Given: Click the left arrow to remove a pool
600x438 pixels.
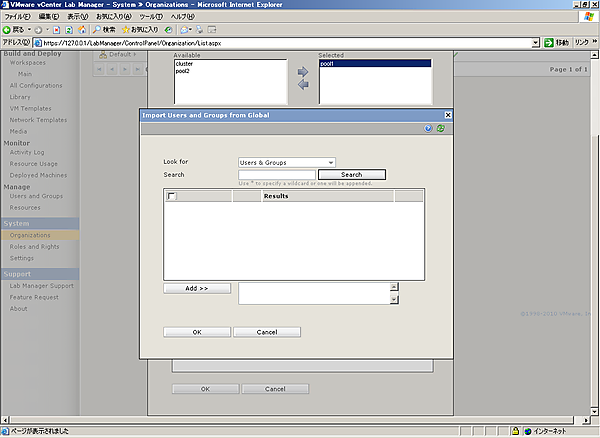Looking at the screenshot, I should tap(303, 85).
